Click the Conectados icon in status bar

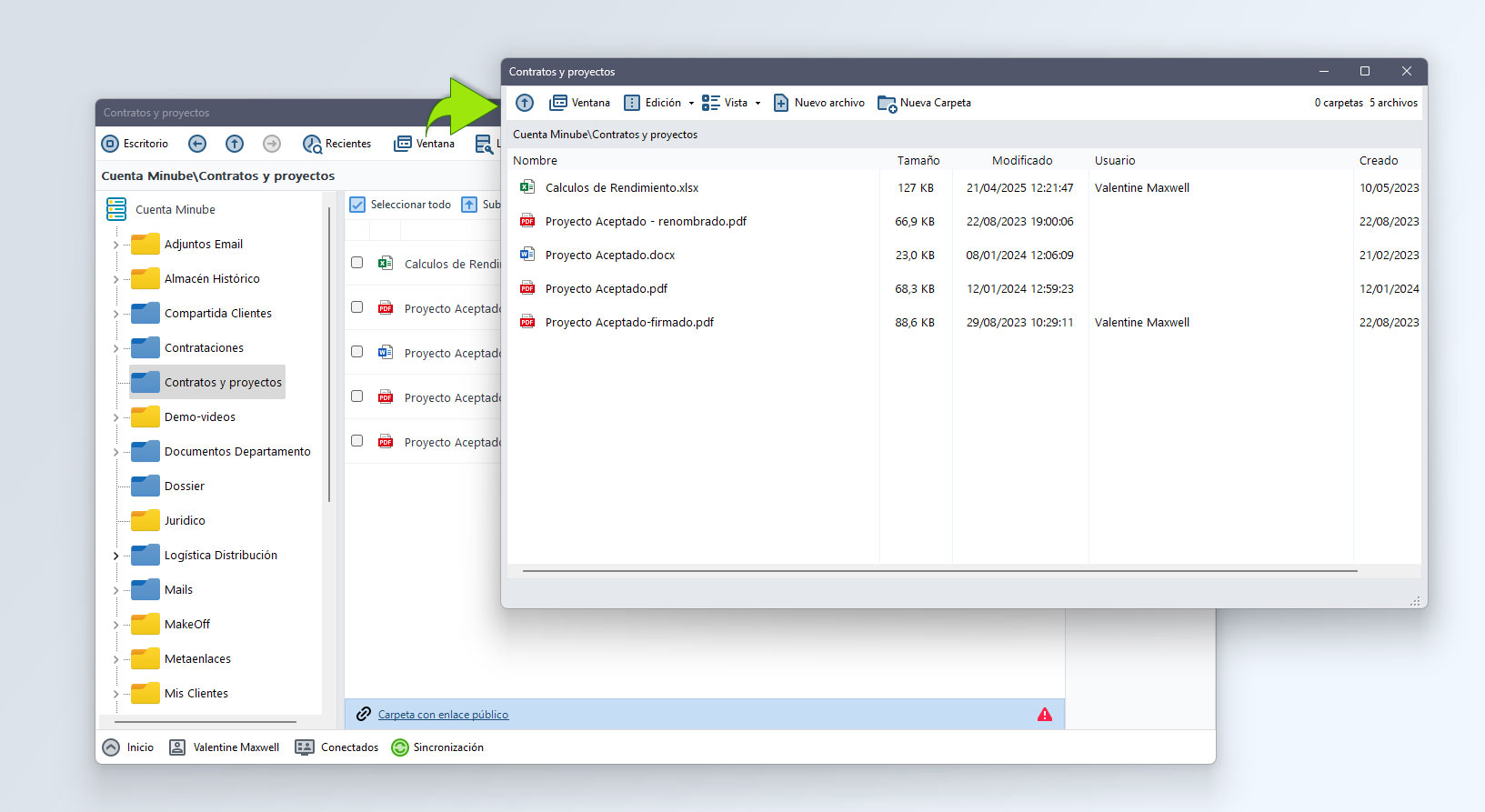pos(305,747)
